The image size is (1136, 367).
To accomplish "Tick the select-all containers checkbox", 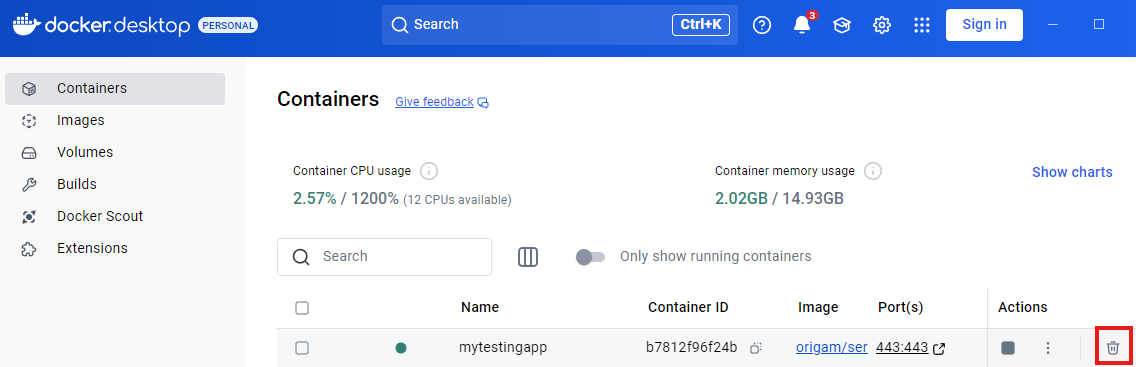I will tap(302, 308).
